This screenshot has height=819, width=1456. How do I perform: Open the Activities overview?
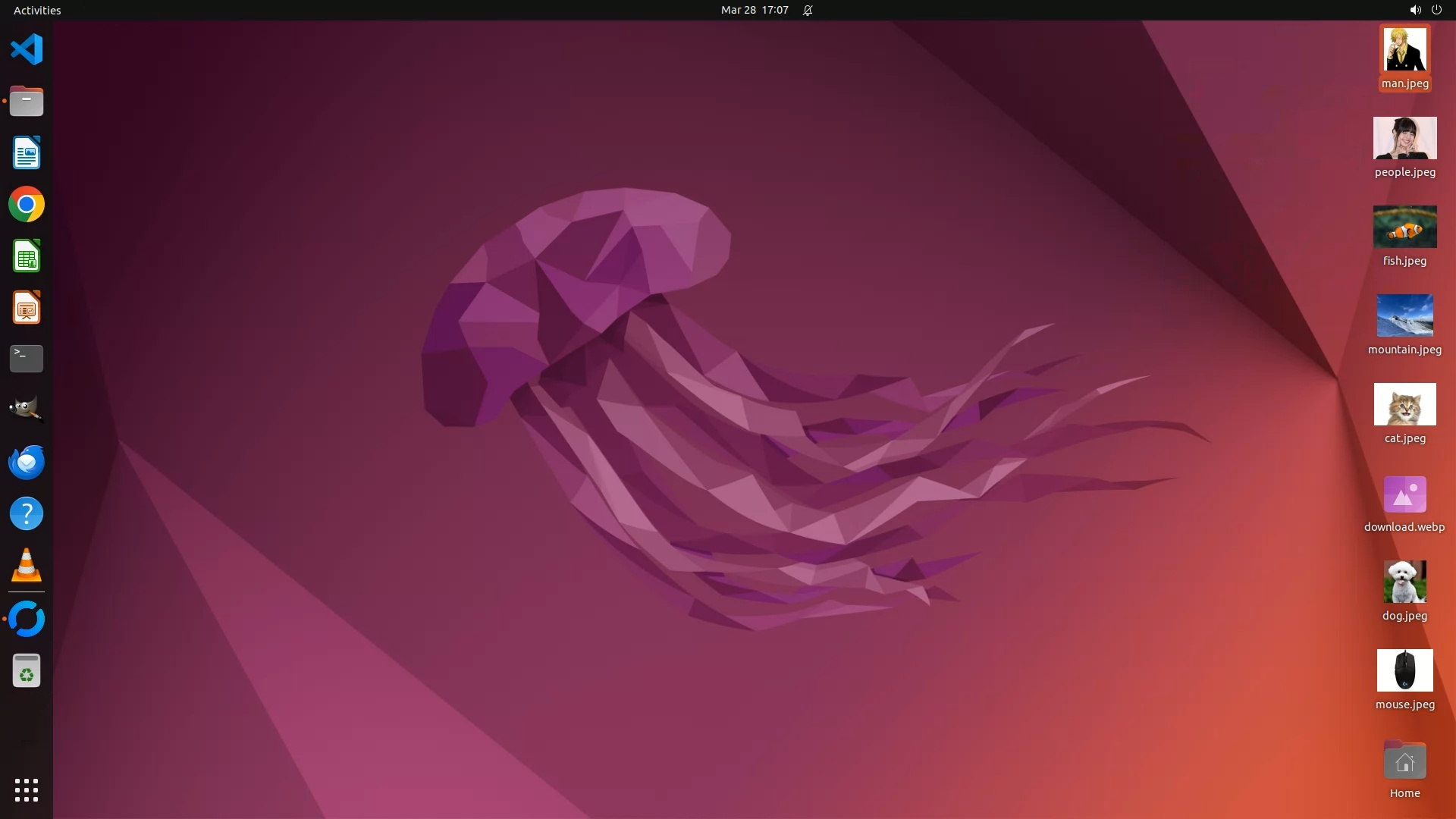tap(37, 10)
